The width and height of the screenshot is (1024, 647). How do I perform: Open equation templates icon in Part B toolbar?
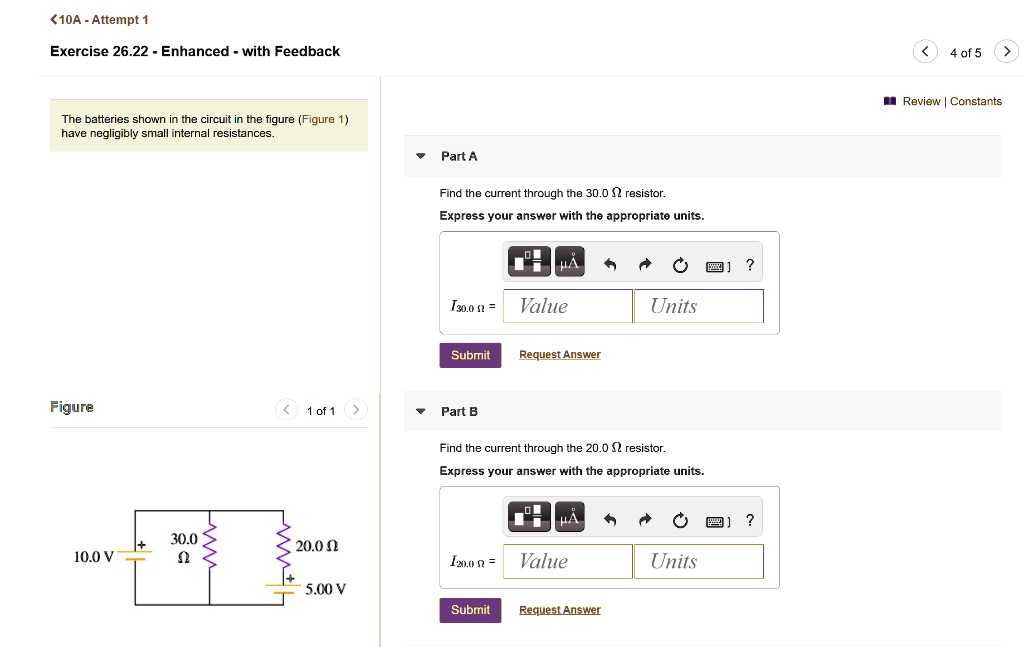528,517
